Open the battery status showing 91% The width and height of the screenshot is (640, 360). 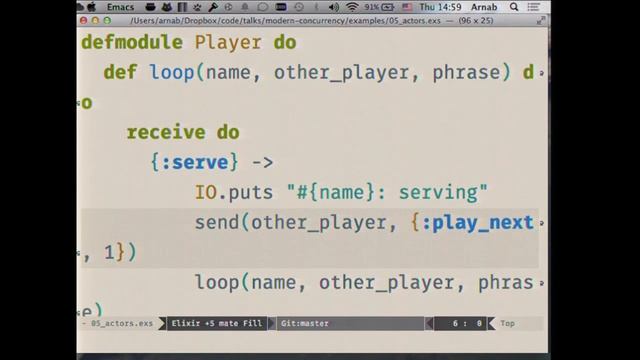point(379,7)
